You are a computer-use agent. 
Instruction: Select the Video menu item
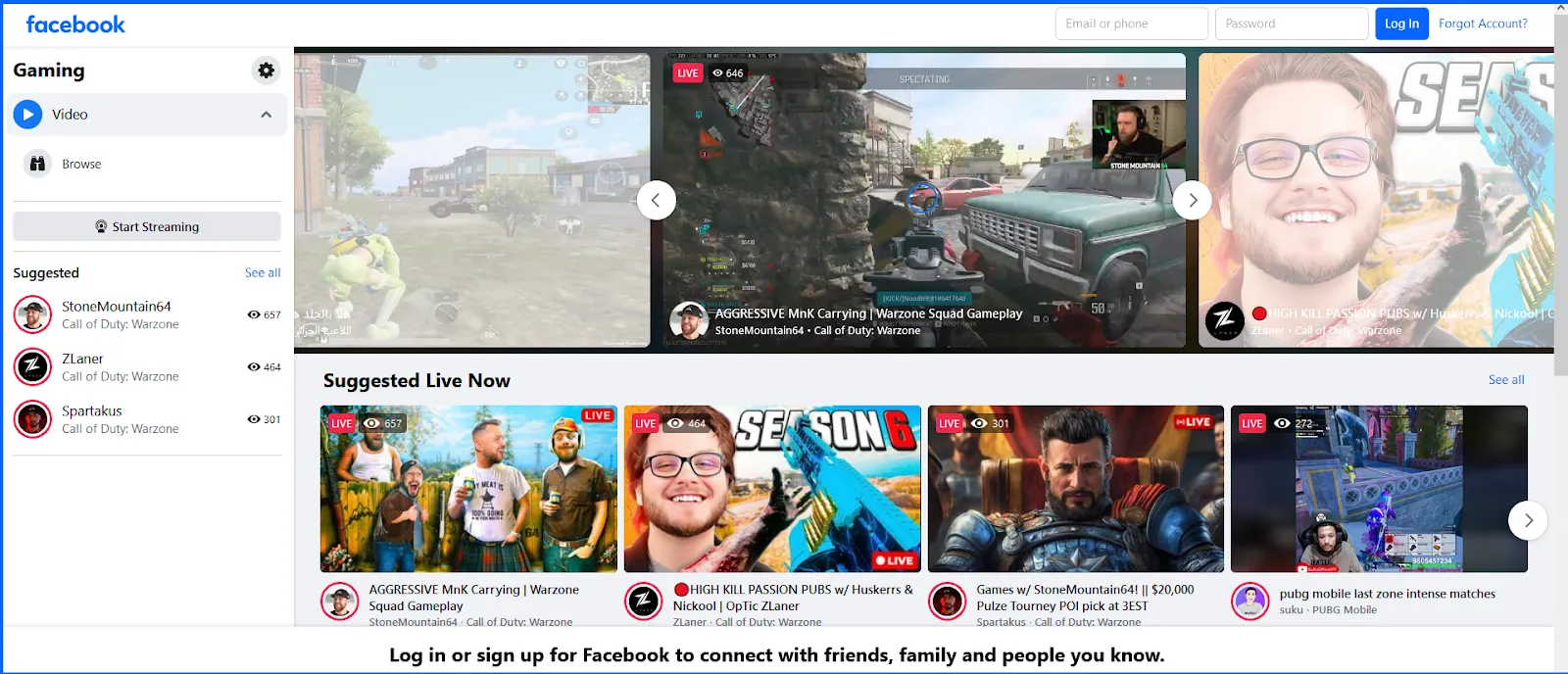(x=70, y=115)
